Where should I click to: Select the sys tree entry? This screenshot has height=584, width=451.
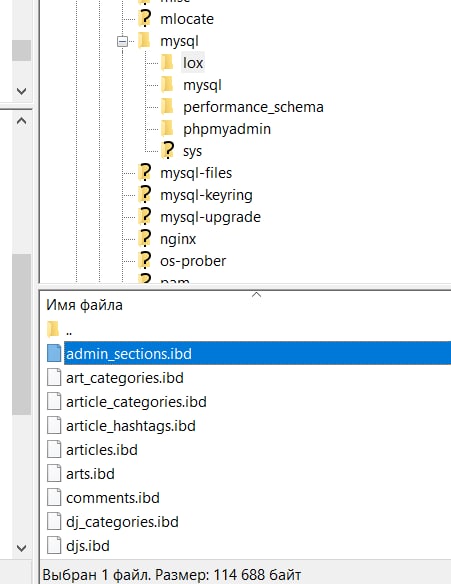[192, 152]
